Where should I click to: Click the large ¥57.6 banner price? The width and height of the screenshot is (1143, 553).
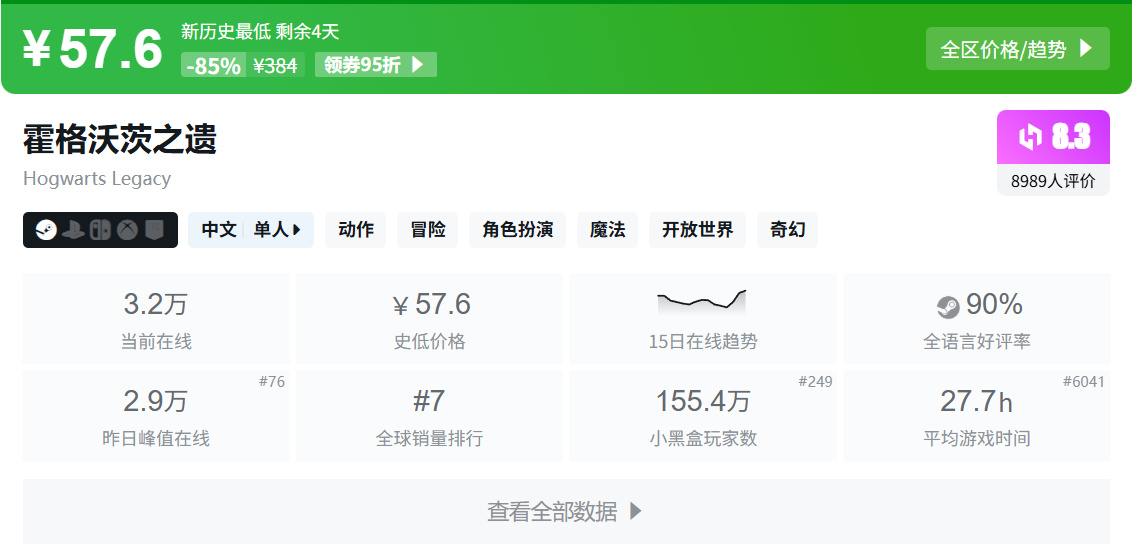click(x=92, y=49)
